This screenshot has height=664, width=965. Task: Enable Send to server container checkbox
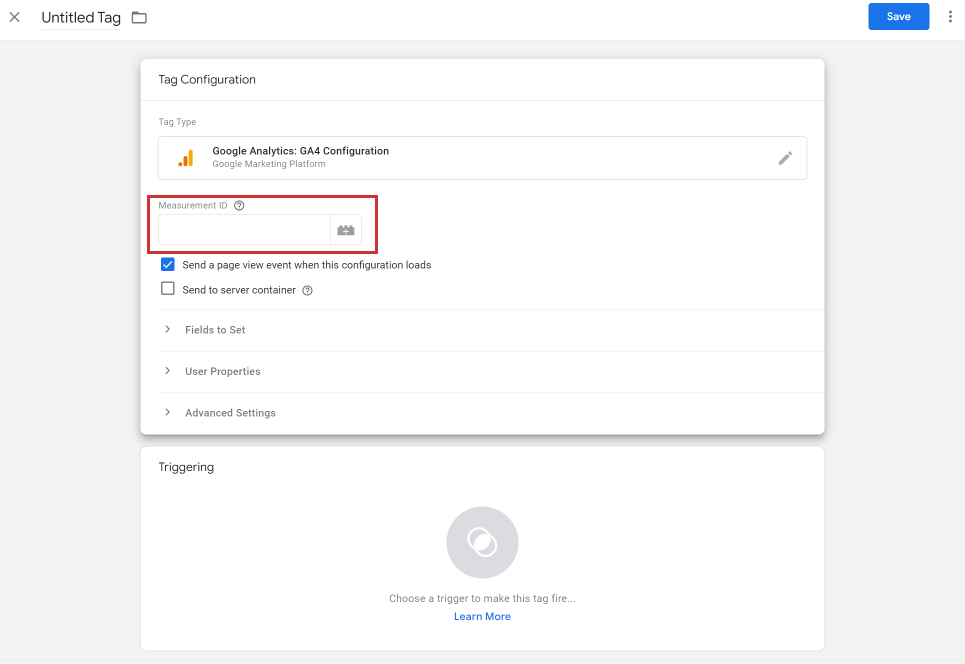click(x=167, y=289)
